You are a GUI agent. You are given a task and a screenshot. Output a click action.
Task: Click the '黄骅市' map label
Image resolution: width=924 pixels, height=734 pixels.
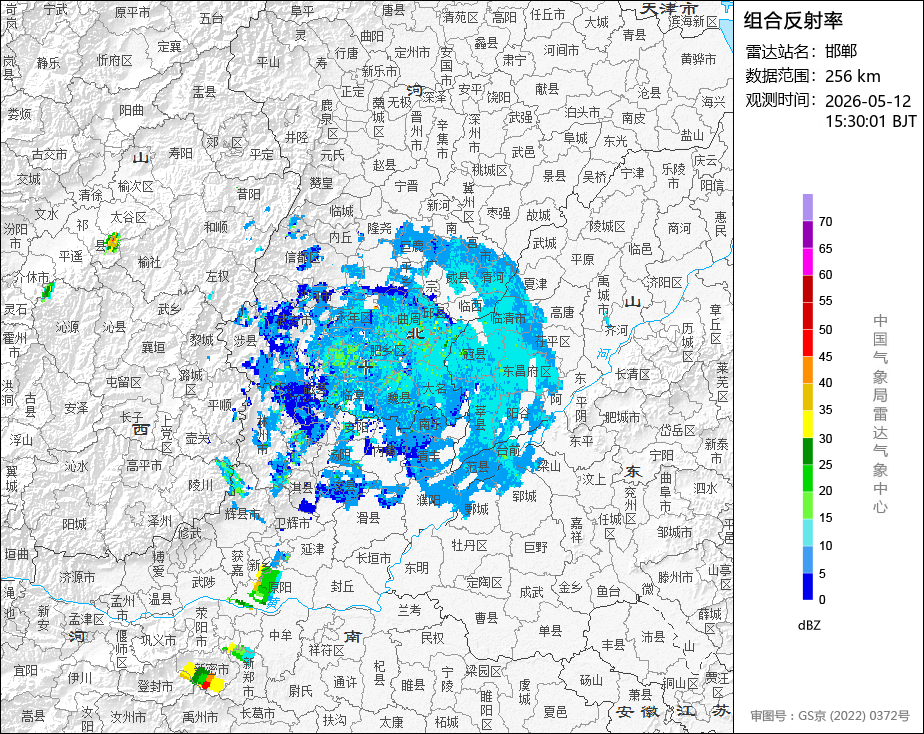(x=698, y=59)
